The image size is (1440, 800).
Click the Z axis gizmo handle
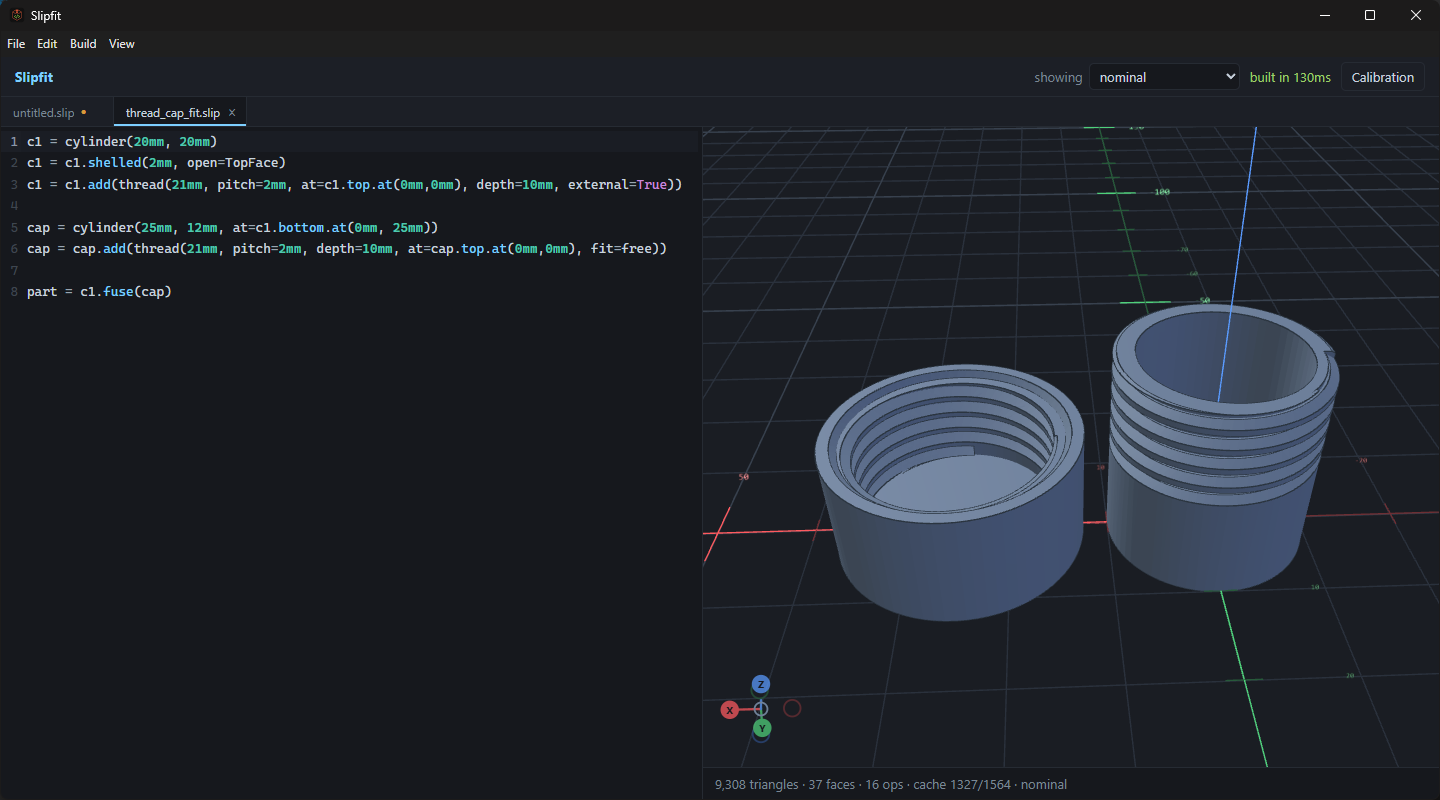[761, 684]
